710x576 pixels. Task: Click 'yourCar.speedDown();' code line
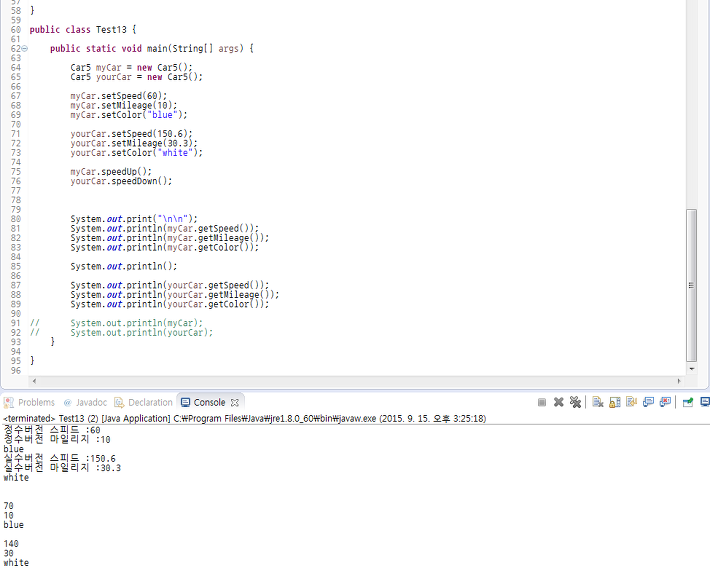point(121,181)
